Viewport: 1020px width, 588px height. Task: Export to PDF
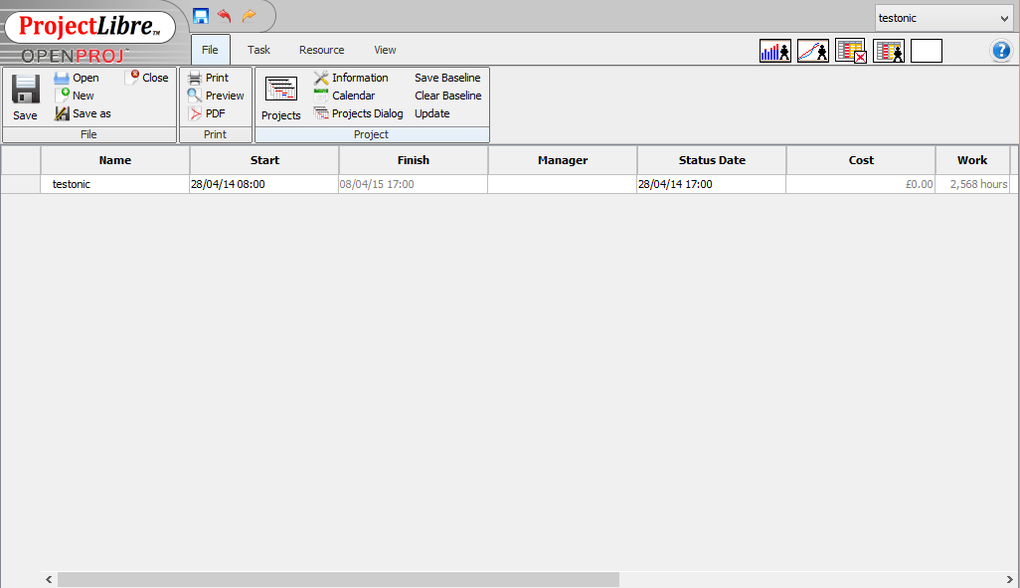(207, 113)
